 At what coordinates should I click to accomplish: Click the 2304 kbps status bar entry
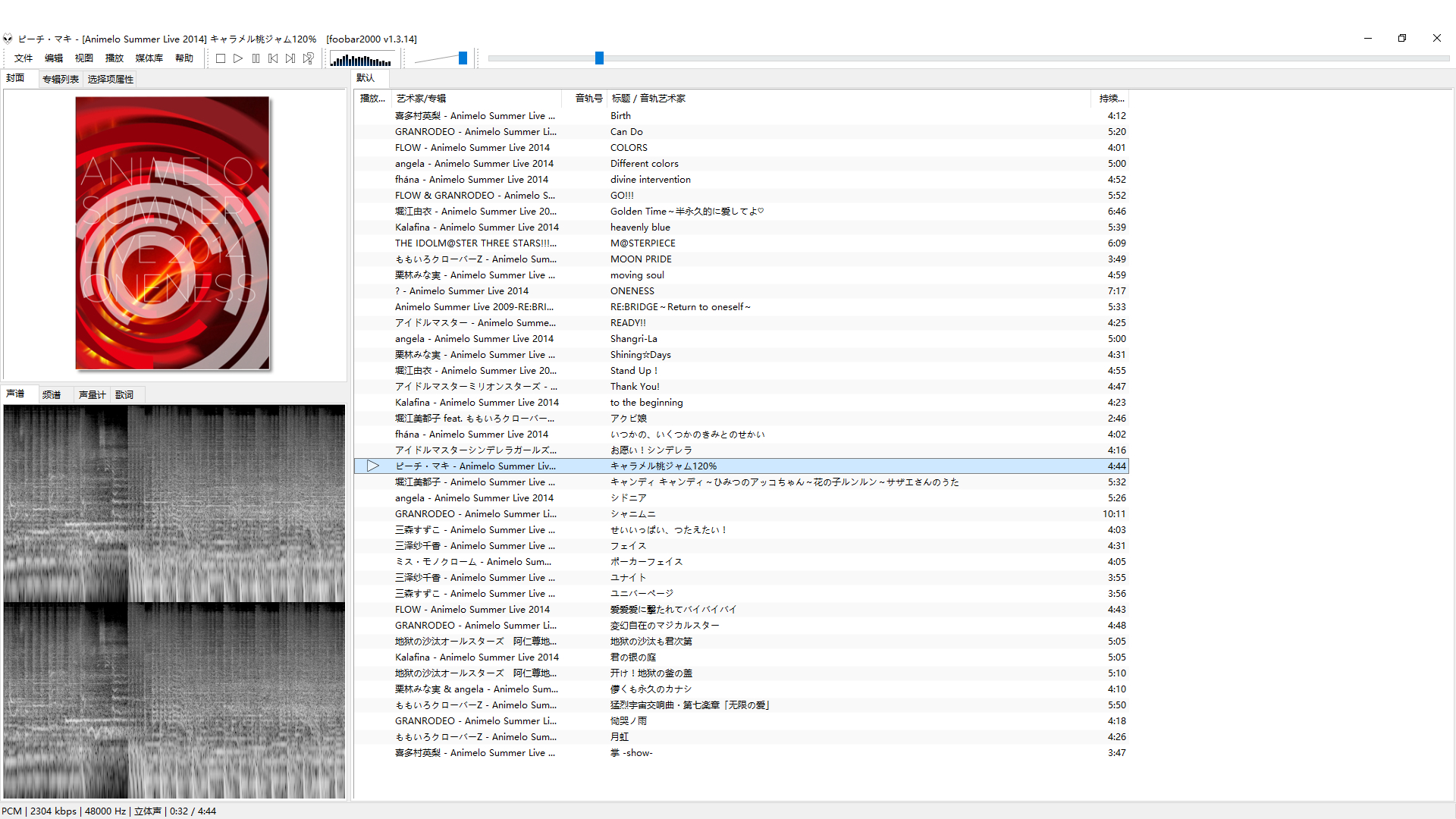tap(53, 811)
